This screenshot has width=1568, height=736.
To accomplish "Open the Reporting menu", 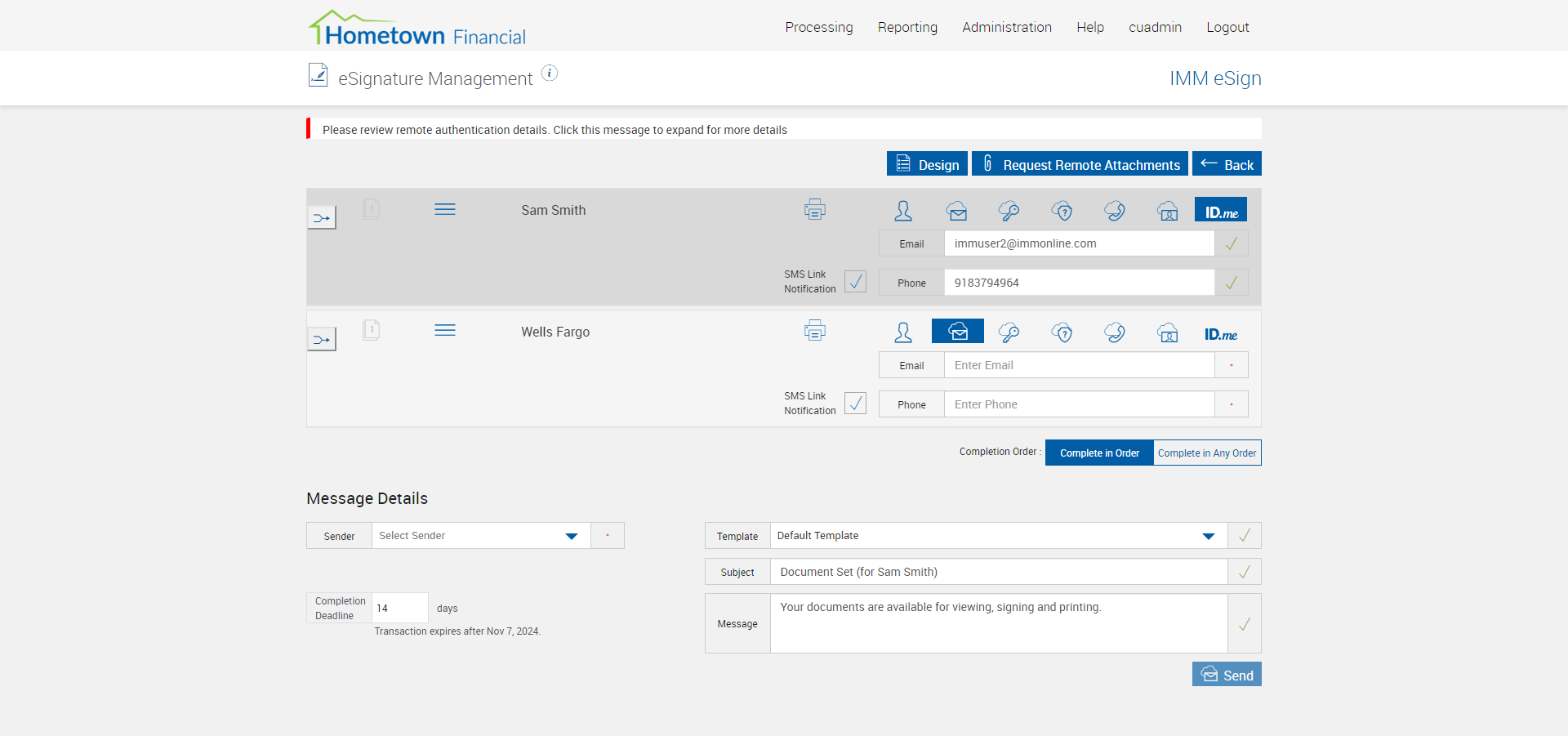I will coord(907,27).
